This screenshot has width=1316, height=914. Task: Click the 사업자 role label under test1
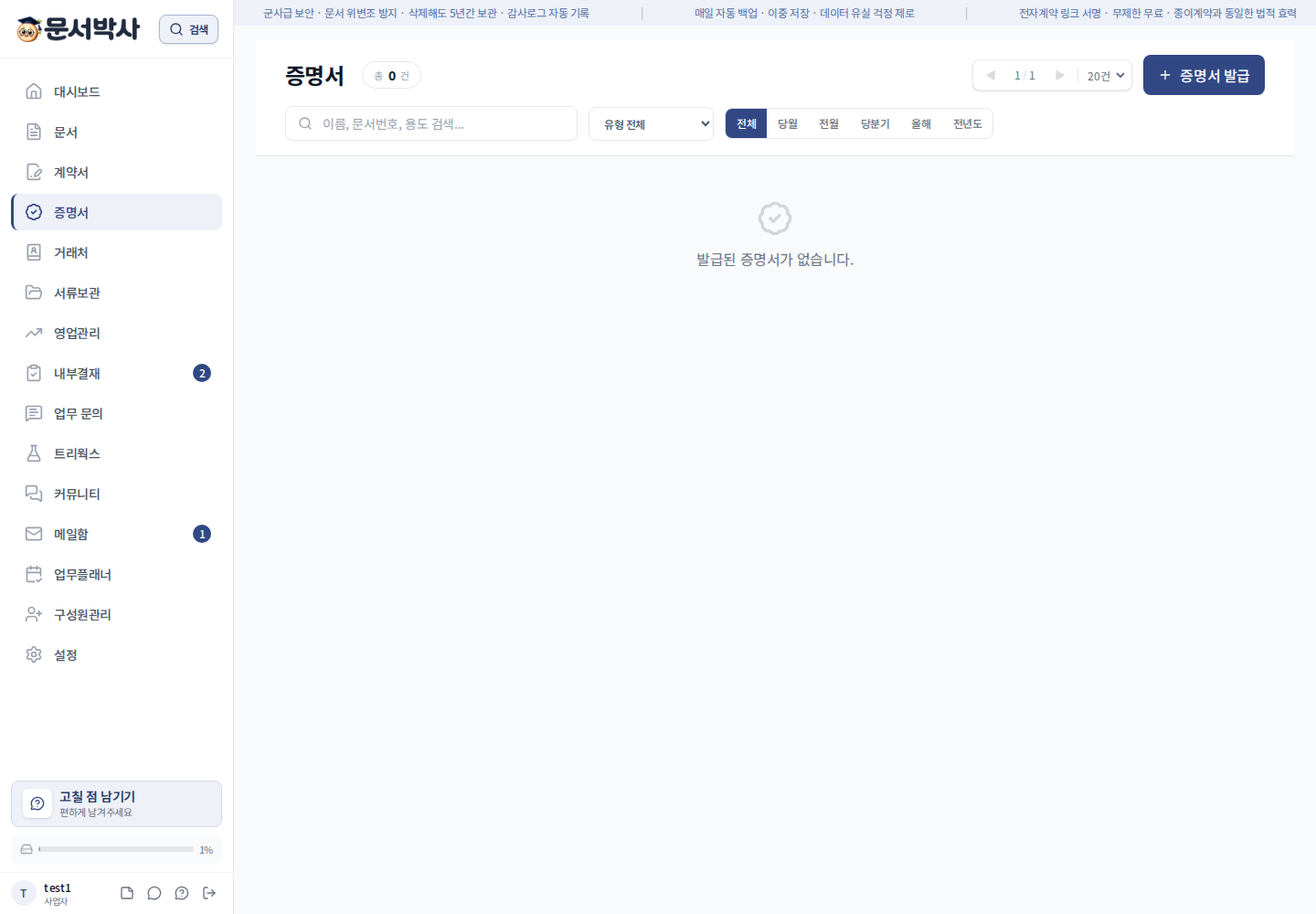tap(56, 901)
